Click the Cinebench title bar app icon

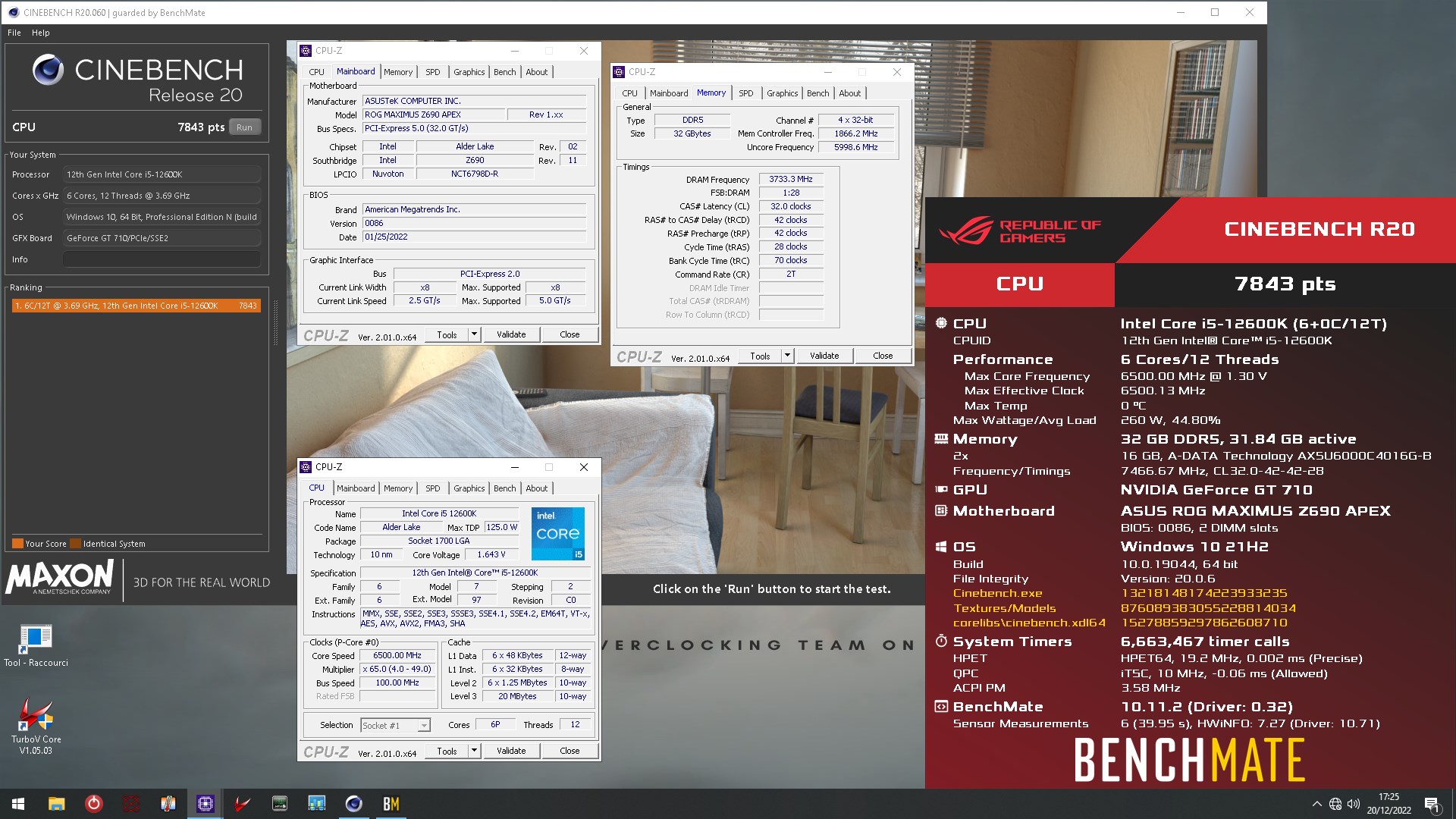pyautogui.click(x=13, y=12)
